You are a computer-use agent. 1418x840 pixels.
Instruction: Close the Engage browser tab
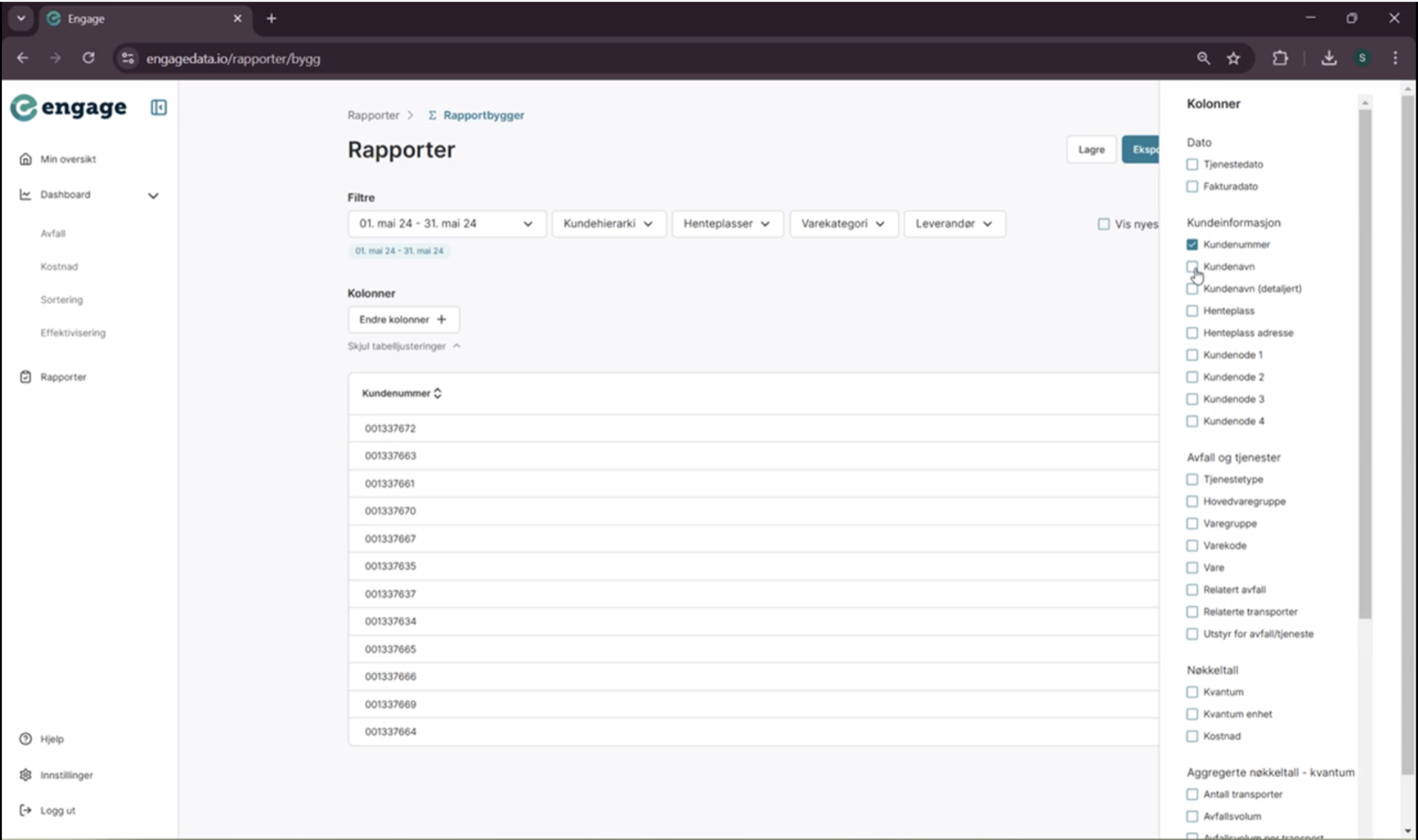pyautogui.click(x=238, y=19)
